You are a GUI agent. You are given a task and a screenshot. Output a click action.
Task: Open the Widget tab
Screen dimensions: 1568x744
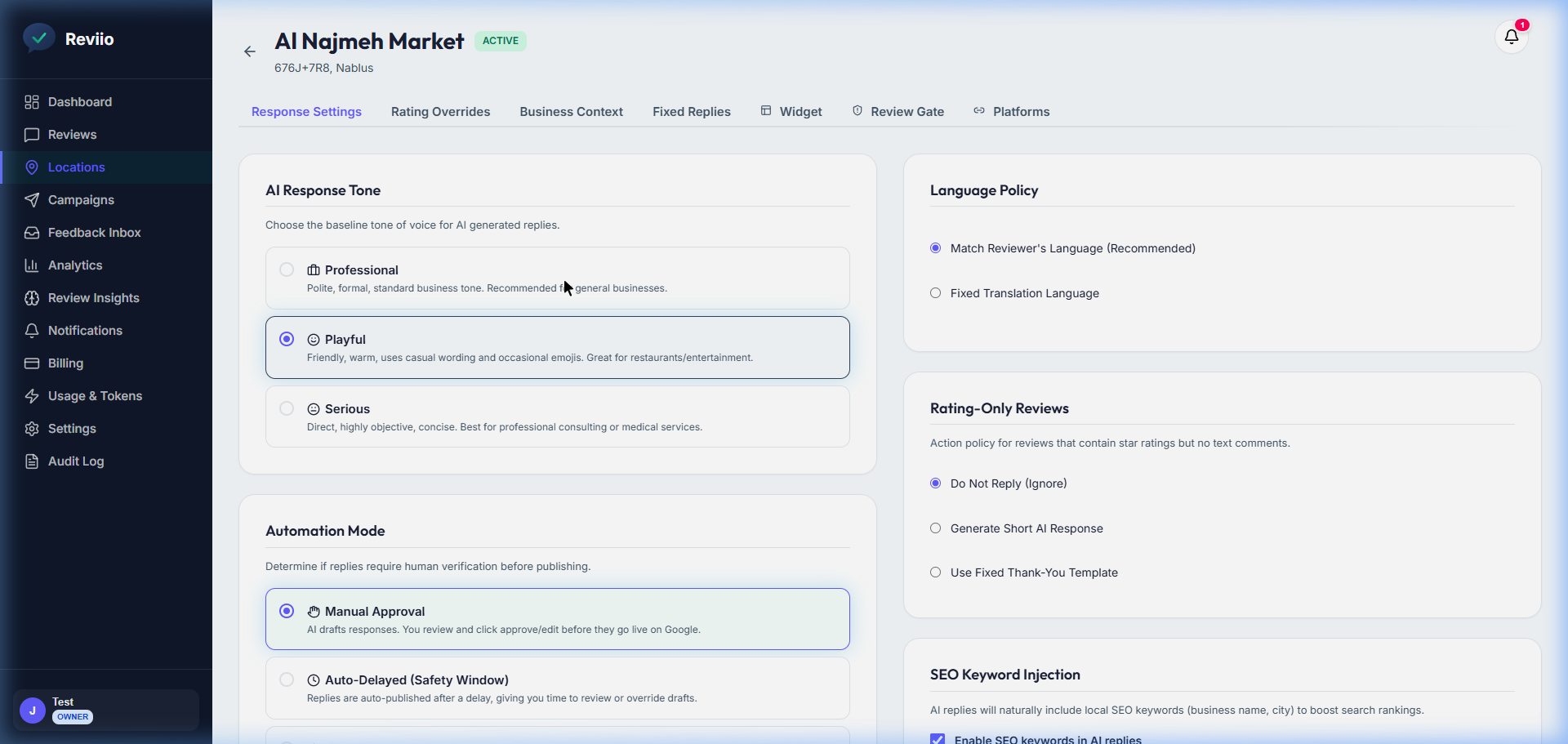click(x=791, y=112)
